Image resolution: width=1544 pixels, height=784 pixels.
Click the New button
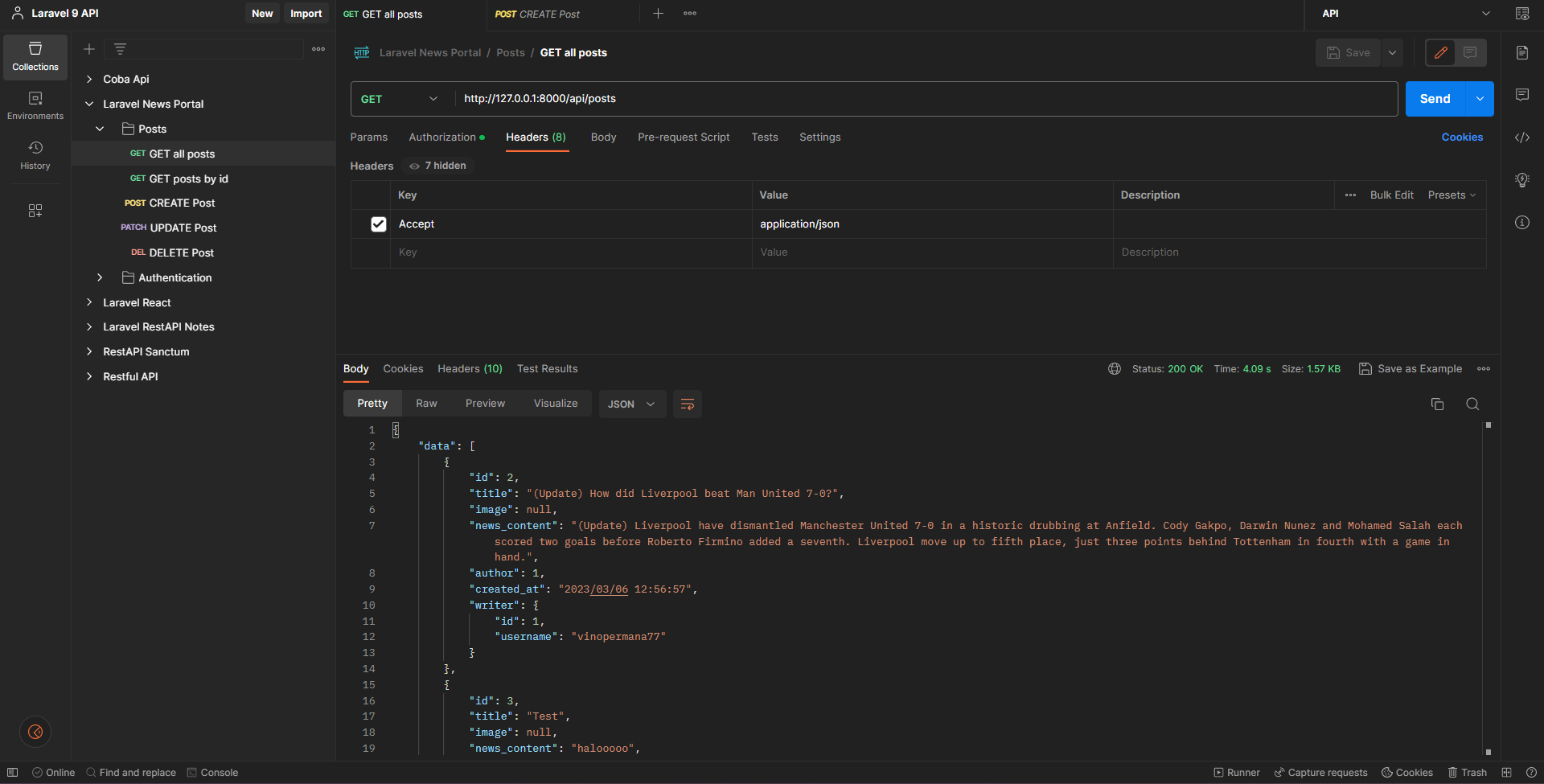click(262, 14)
